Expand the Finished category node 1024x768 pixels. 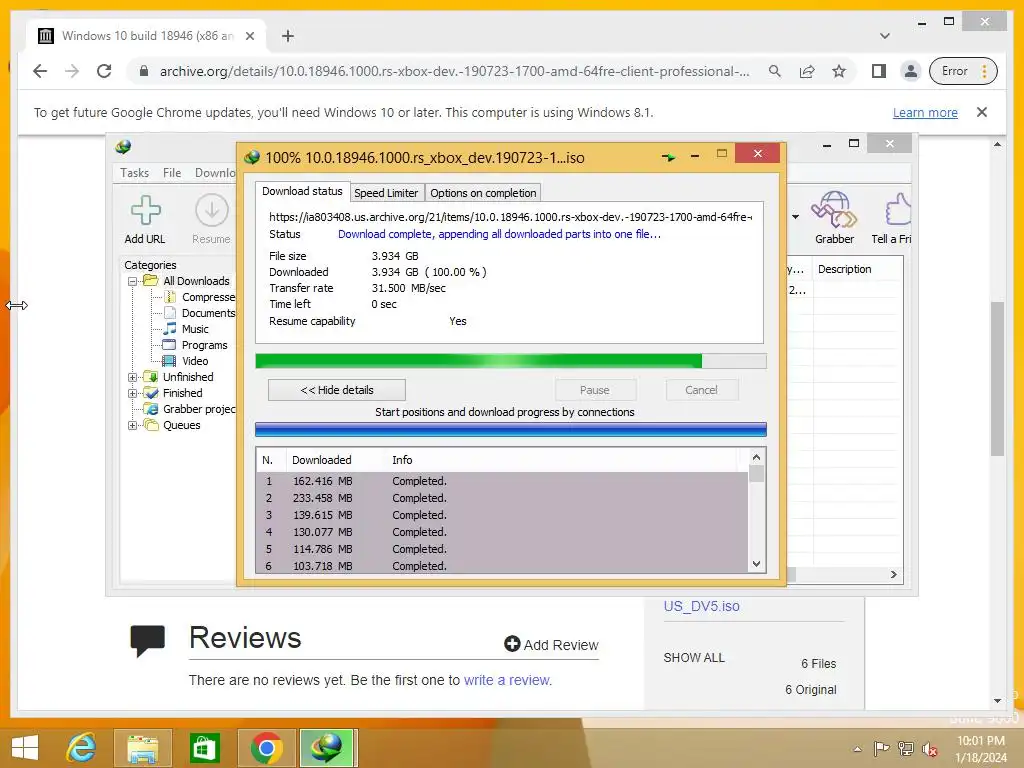click(x=133, y=393)
